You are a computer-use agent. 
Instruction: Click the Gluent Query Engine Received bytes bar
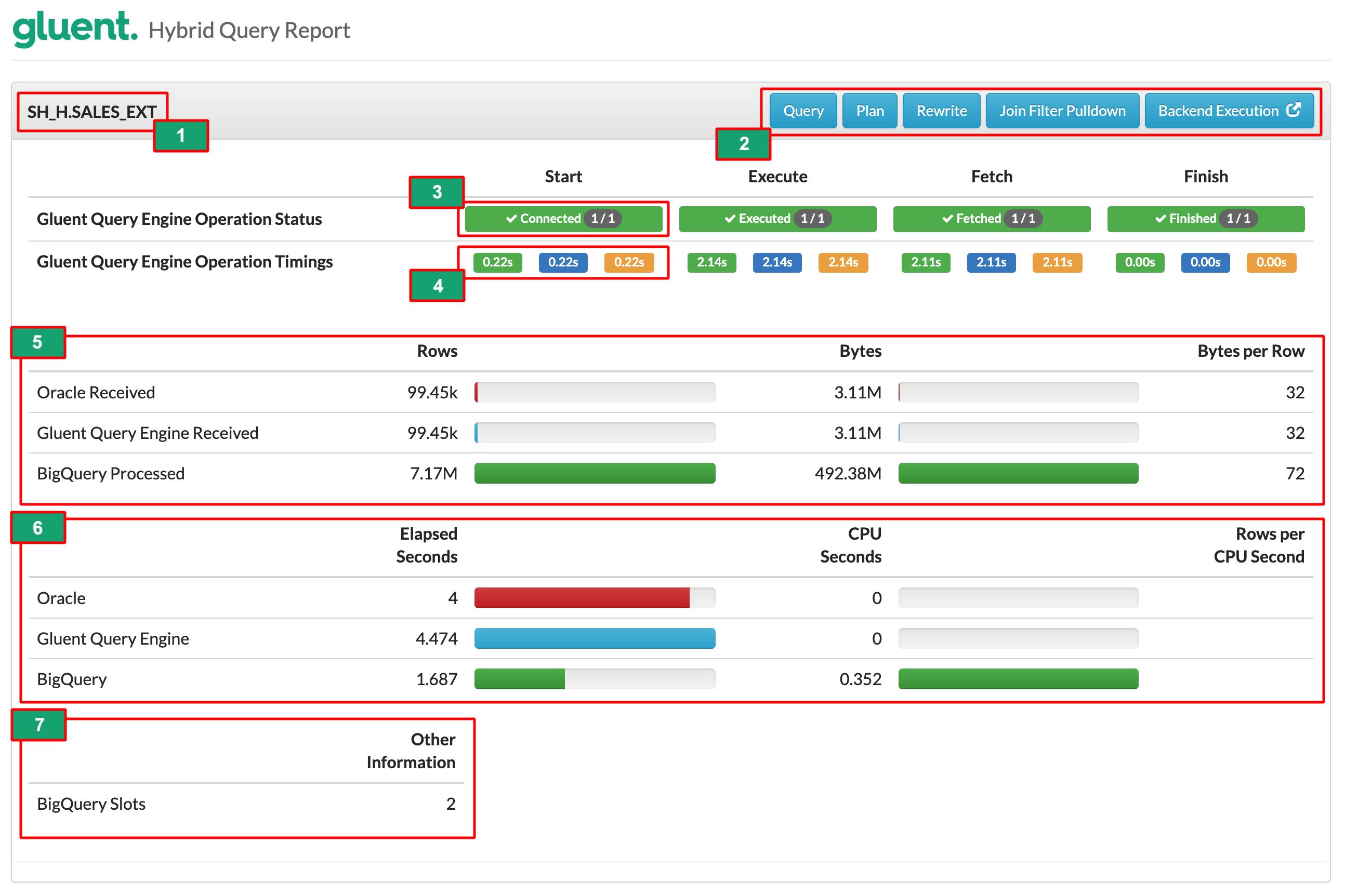coord(1018,433)
